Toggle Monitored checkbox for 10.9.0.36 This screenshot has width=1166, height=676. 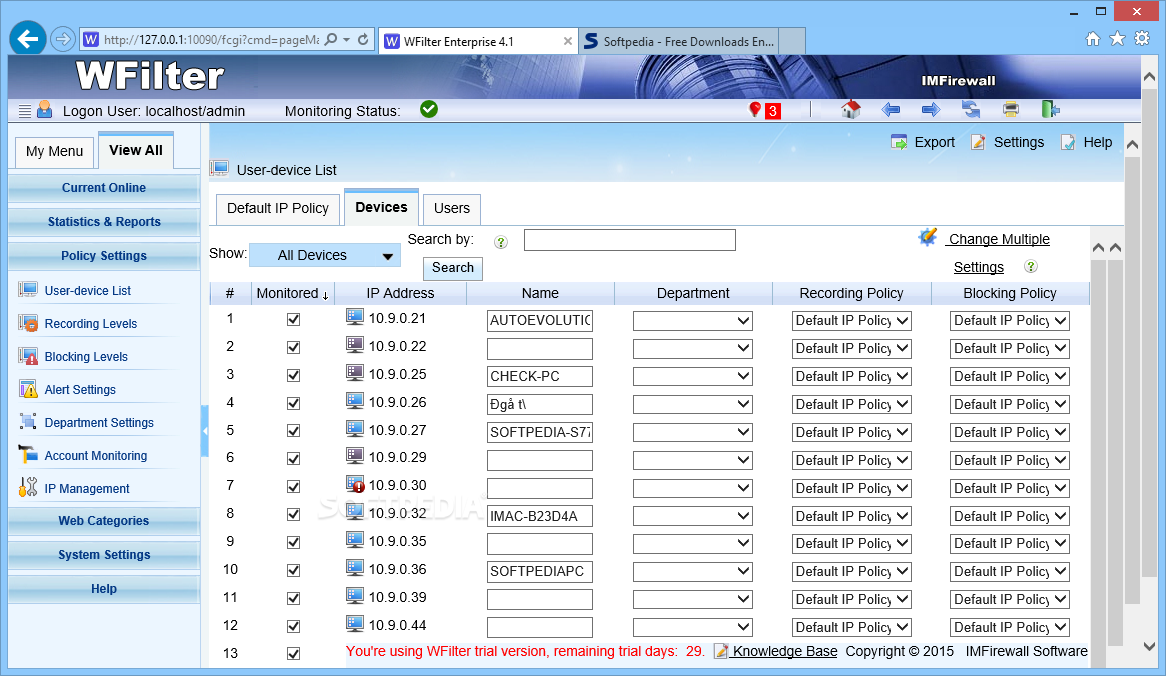pos(294,570)
